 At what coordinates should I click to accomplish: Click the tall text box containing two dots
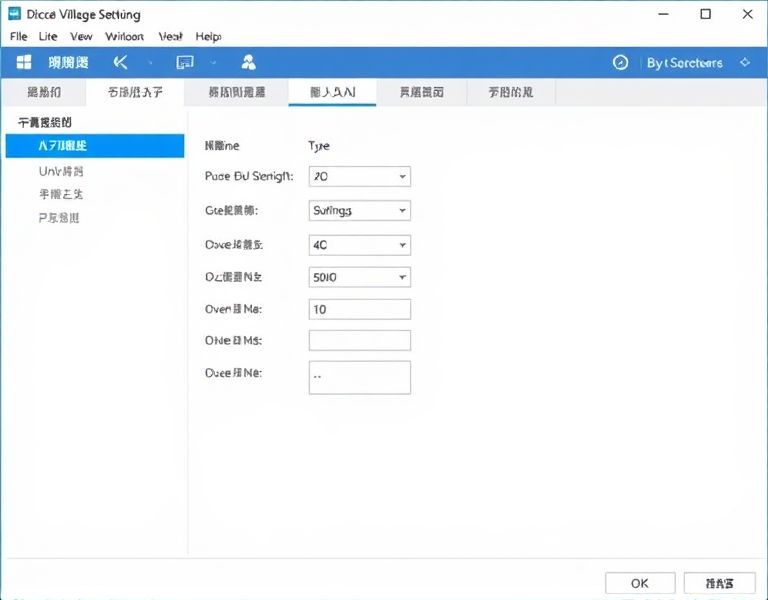[x=360, y=378]
